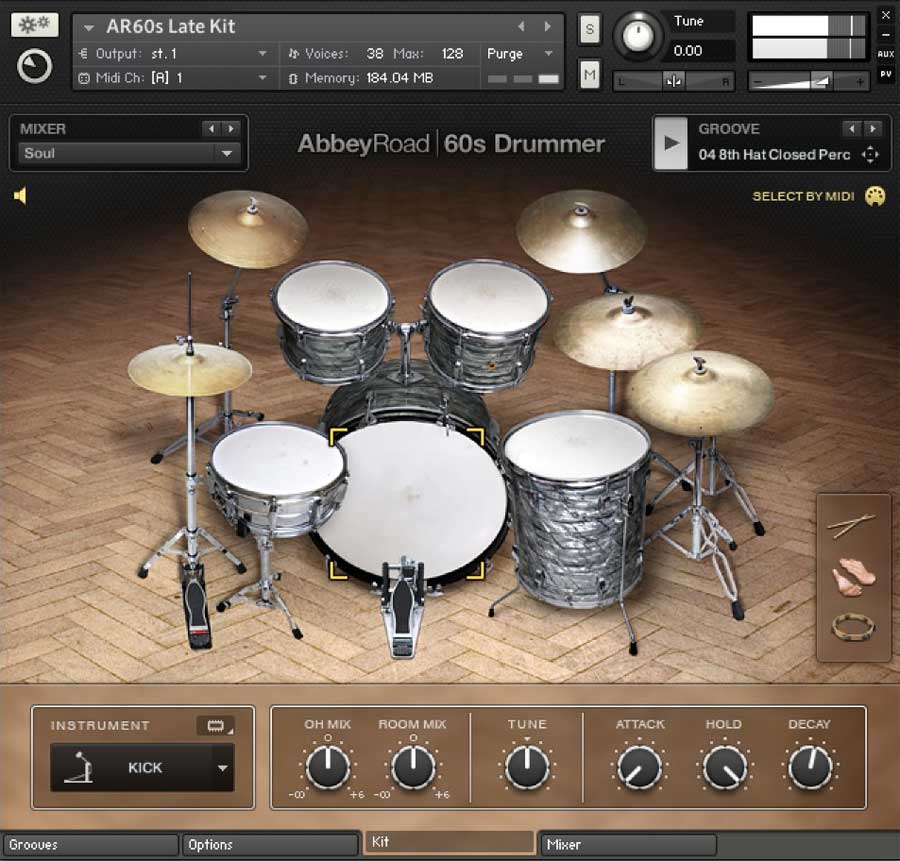Click the instrument MIDI learn icon

click(215, 726)
